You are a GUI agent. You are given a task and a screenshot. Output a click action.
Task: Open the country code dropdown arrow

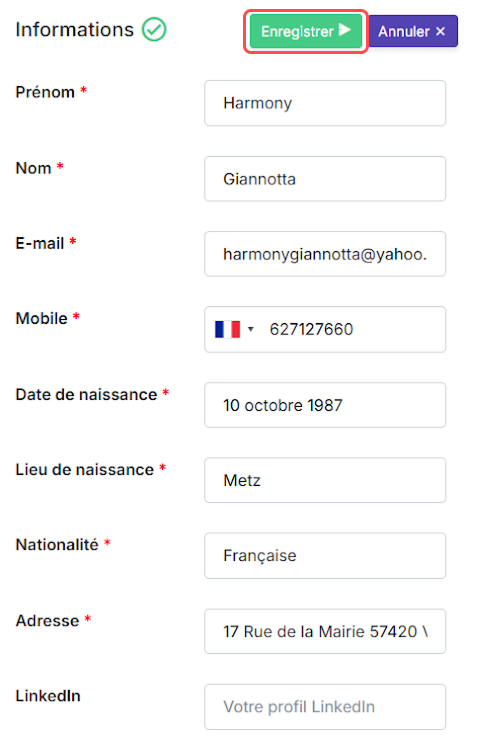click(251, 329)
